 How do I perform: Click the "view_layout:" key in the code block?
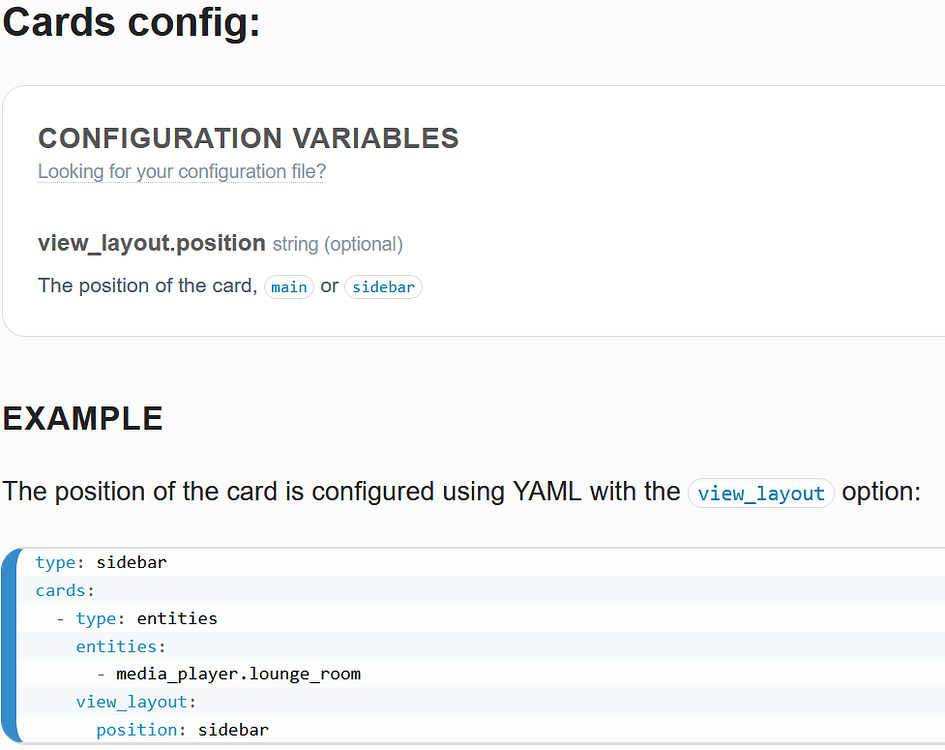point(136,702)
